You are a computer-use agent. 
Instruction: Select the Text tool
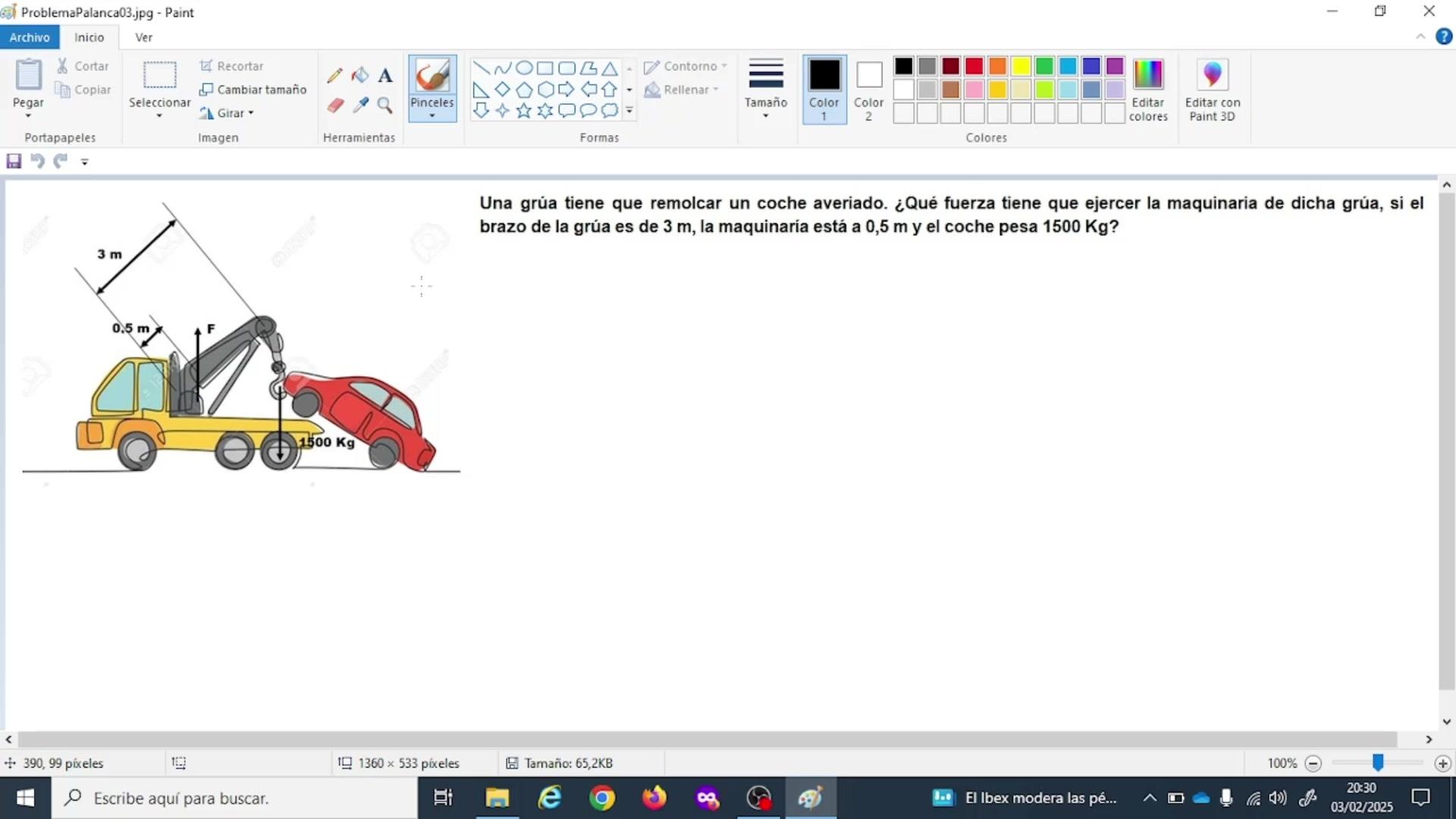(385, 75)
